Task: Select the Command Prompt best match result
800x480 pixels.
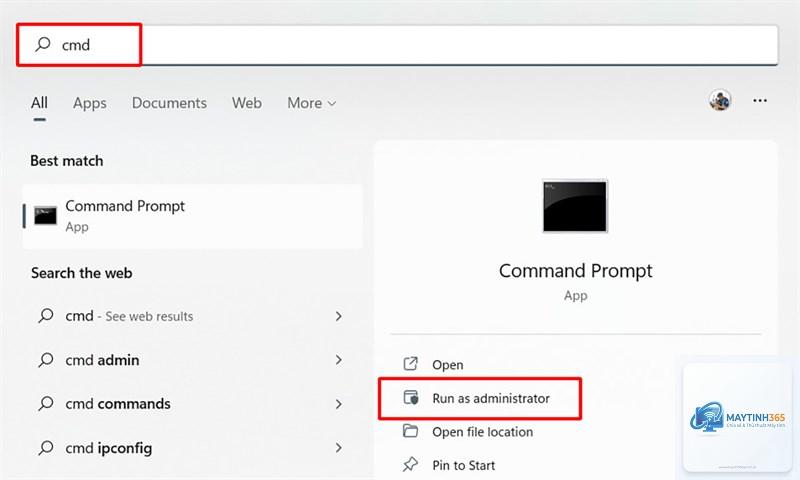Action: pos(192,216)
